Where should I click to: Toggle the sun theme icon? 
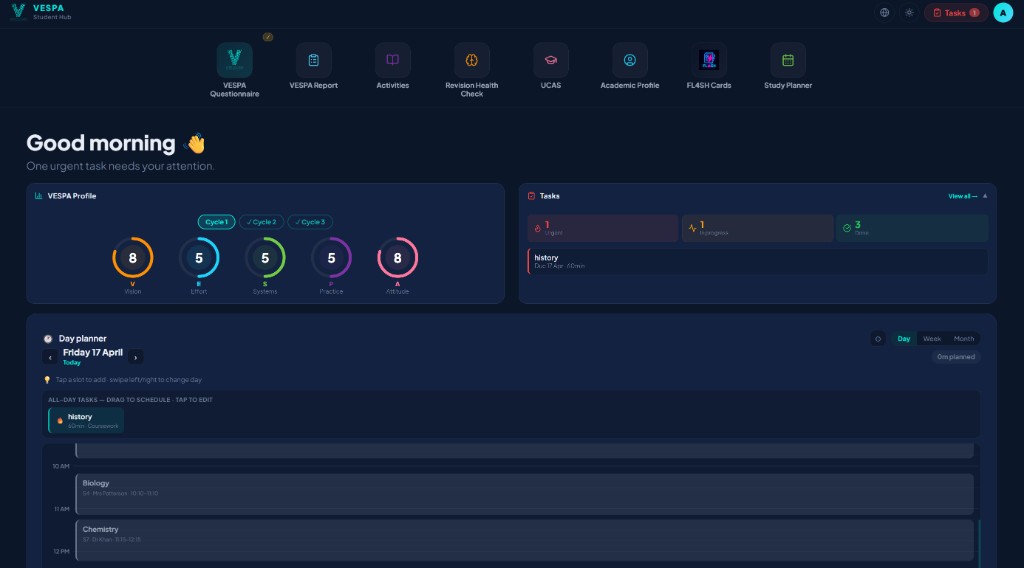[x=909, y=12]
